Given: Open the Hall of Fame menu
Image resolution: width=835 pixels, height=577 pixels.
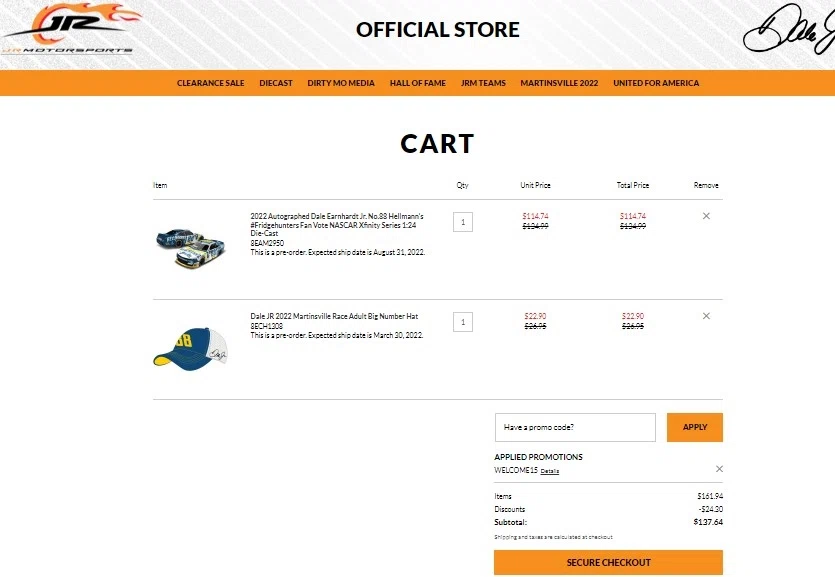Looking at the screenshot, I should pos(418,83).
